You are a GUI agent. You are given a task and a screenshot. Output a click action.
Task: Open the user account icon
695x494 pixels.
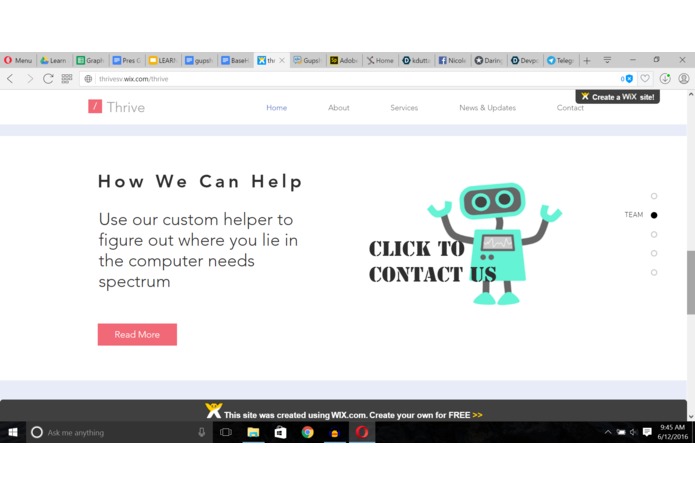(x=684, y=79)
